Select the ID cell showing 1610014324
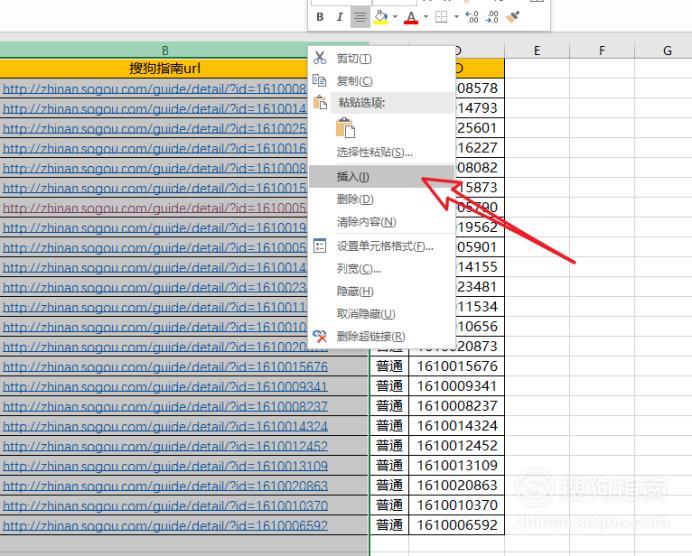This screenshot has height=556, width=692. coord(457,426)
